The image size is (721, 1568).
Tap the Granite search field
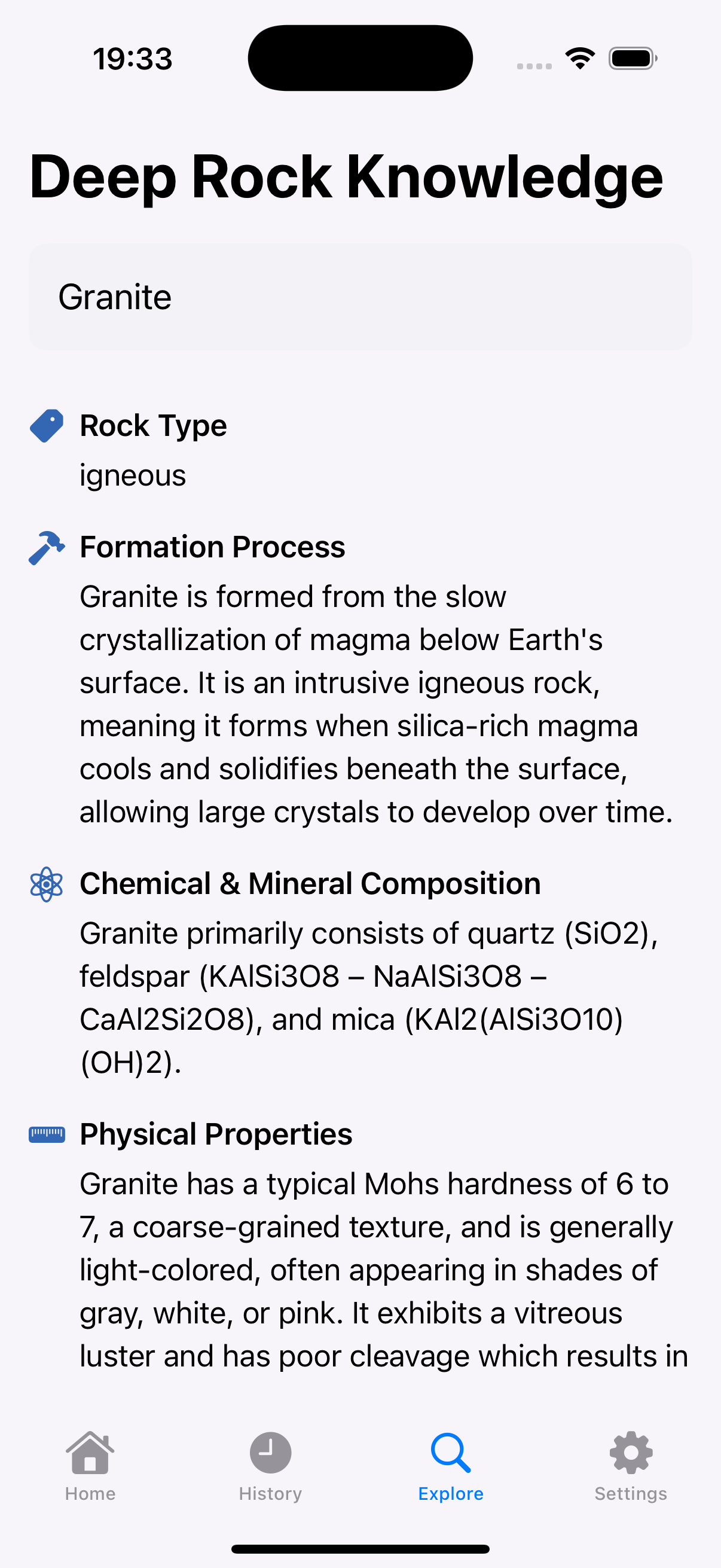tap(360, 297)
